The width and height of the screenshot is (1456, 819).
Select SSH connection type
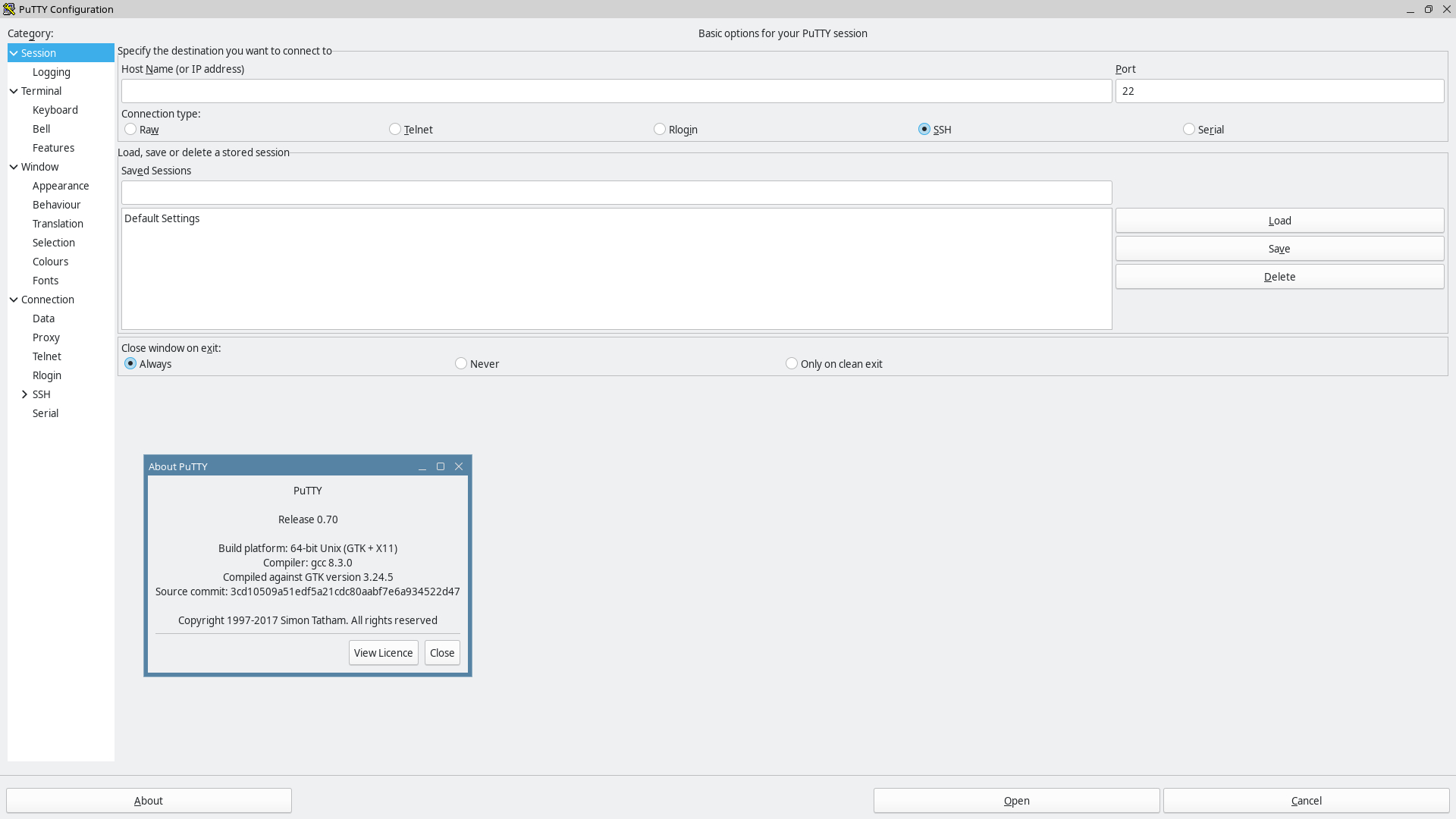(x=924, y=130)
